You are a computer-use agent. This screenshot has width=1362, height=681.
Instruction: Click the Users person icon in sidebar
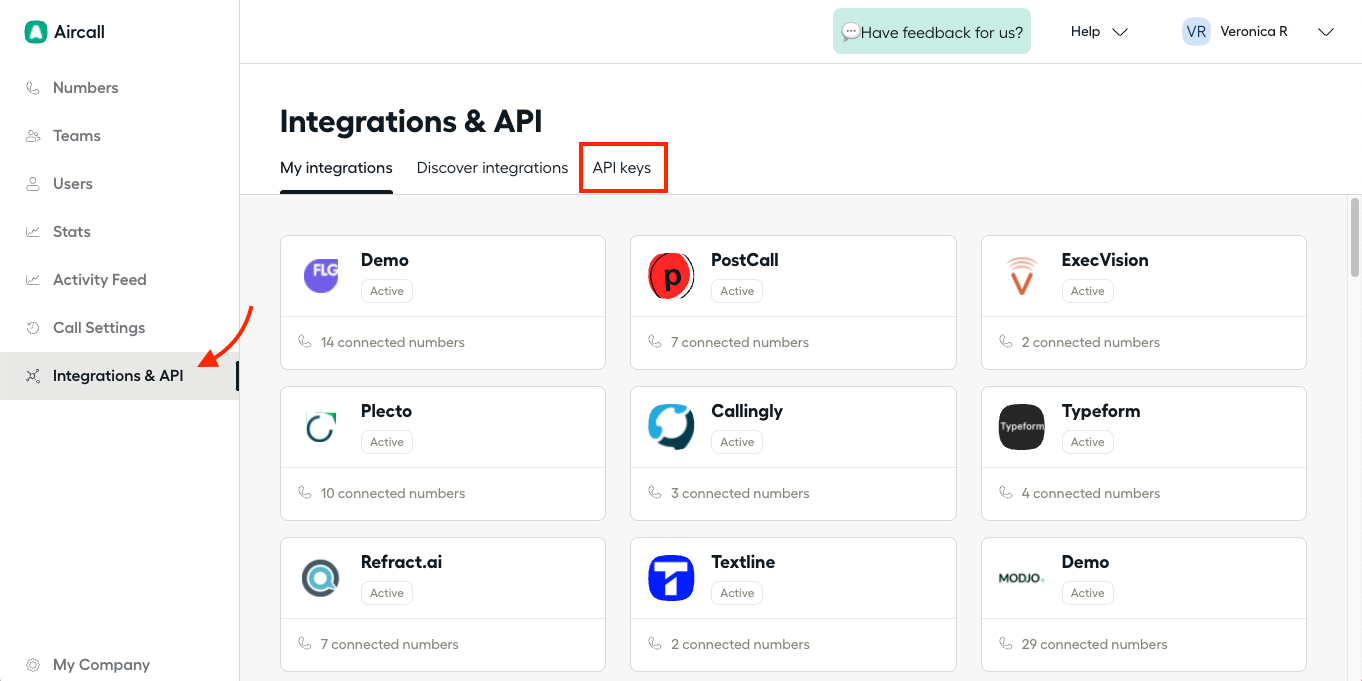click(33, 184)
